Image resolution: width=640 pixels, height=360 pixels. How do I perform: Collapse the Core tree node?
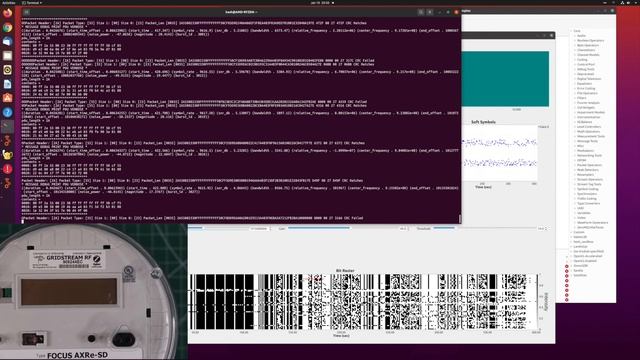pyautogui.click(x=571, y=31)
